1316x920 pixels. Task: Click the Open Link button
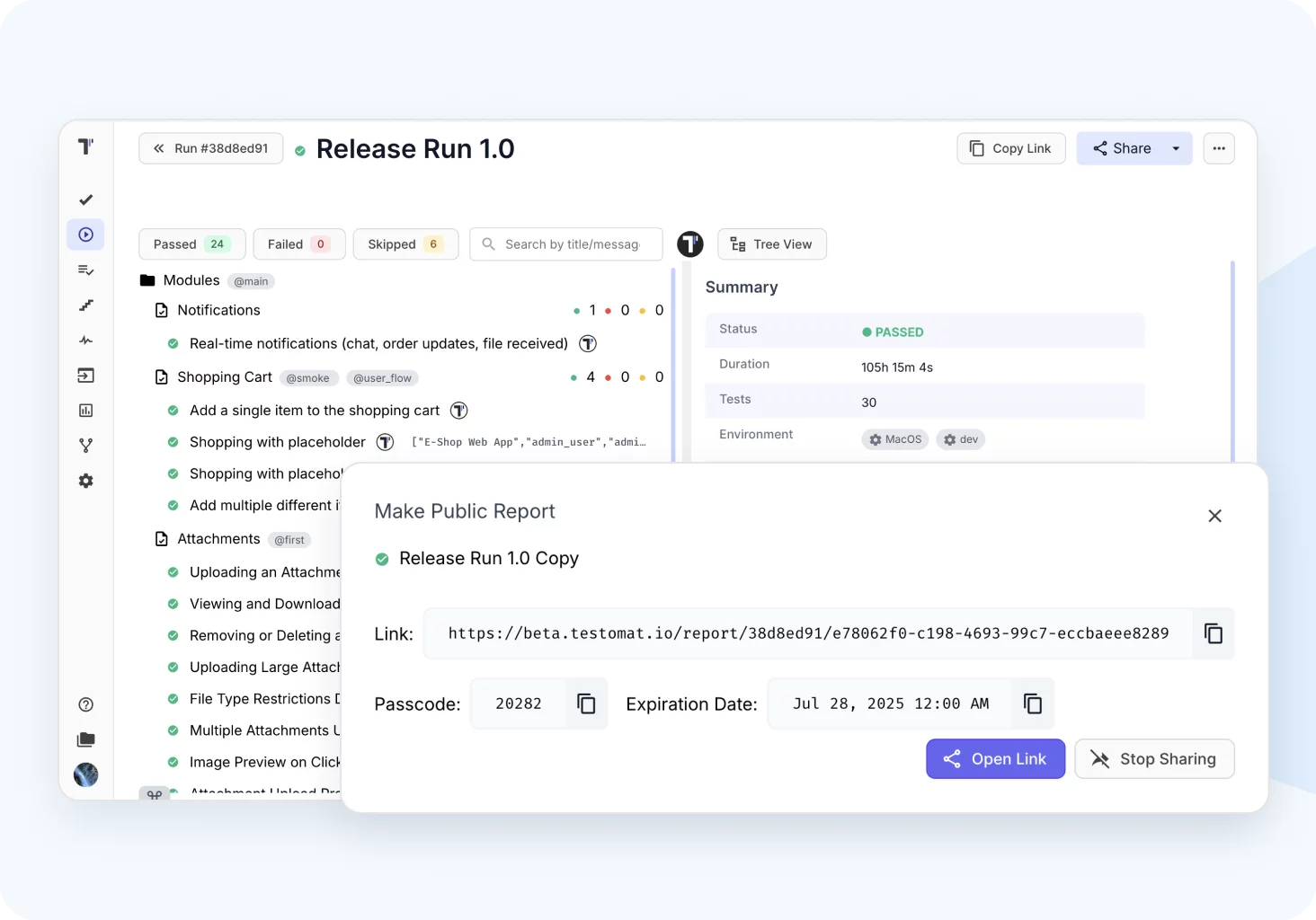pyautogui.click(x=995, y=759)
